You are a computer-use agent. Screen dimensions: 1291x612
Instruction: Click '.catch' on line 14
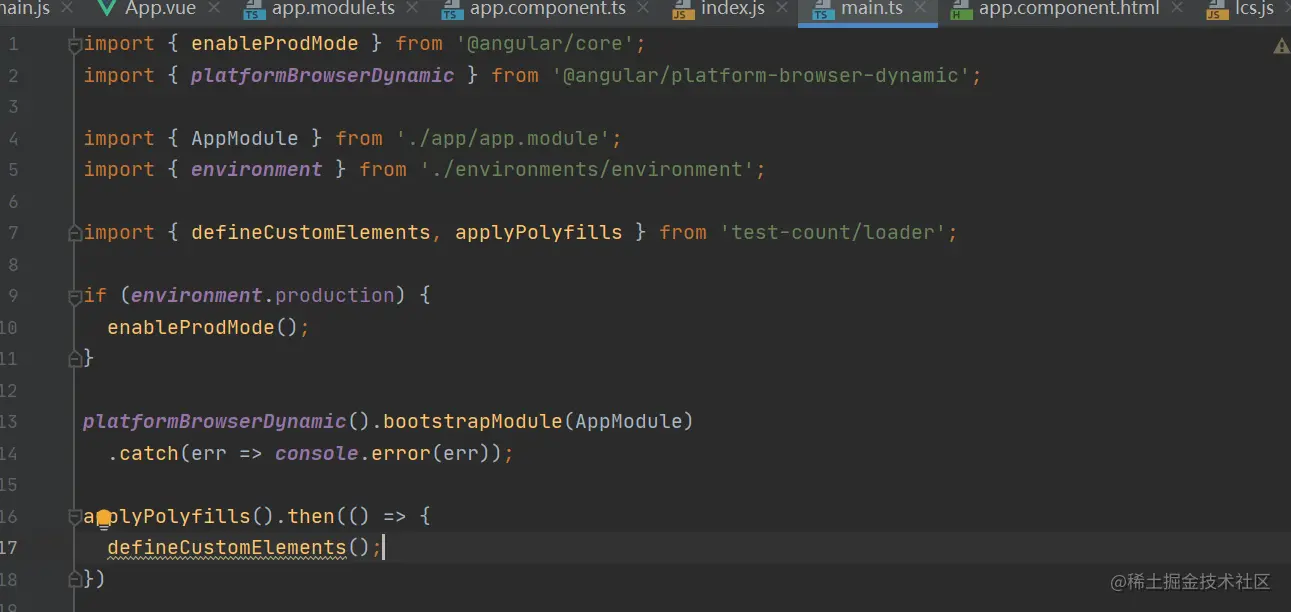click(143, 453)
